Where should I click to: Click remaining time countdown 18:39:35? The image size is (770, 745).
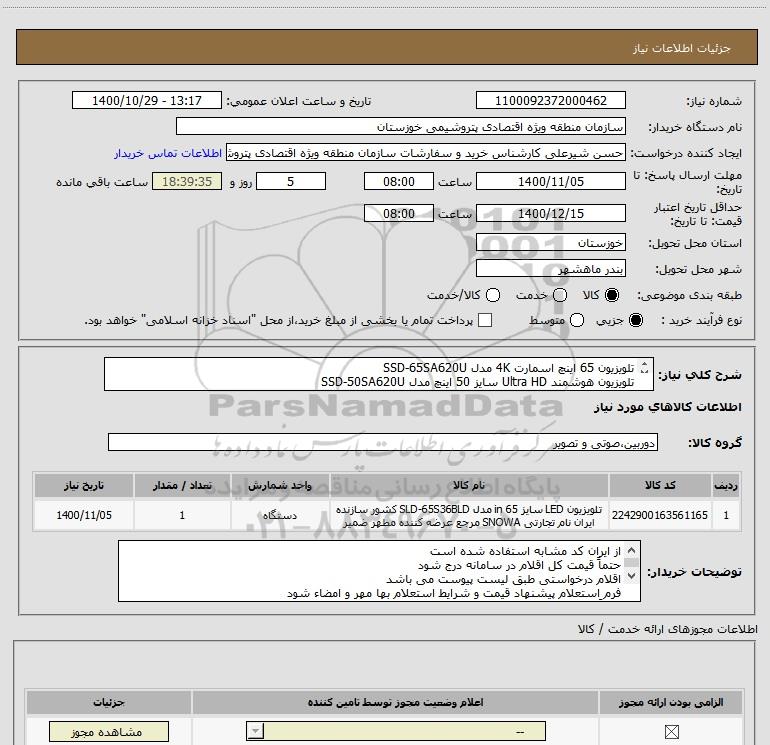[187, 182]
